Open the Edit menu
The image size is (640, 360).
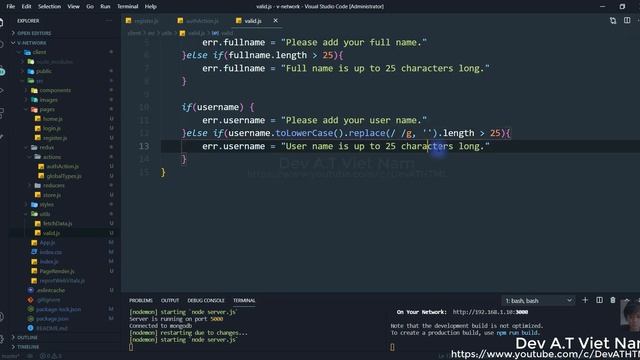click(27, 7)
